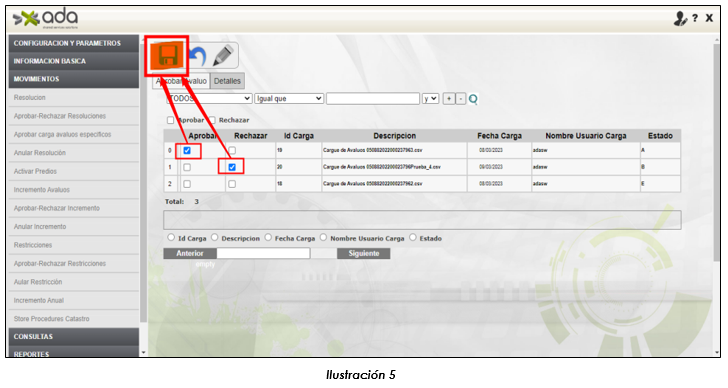Click the magnifying glass search icon
Image resolution: width=728 pixels, height=388 pixels.
(x=473, y=99)
